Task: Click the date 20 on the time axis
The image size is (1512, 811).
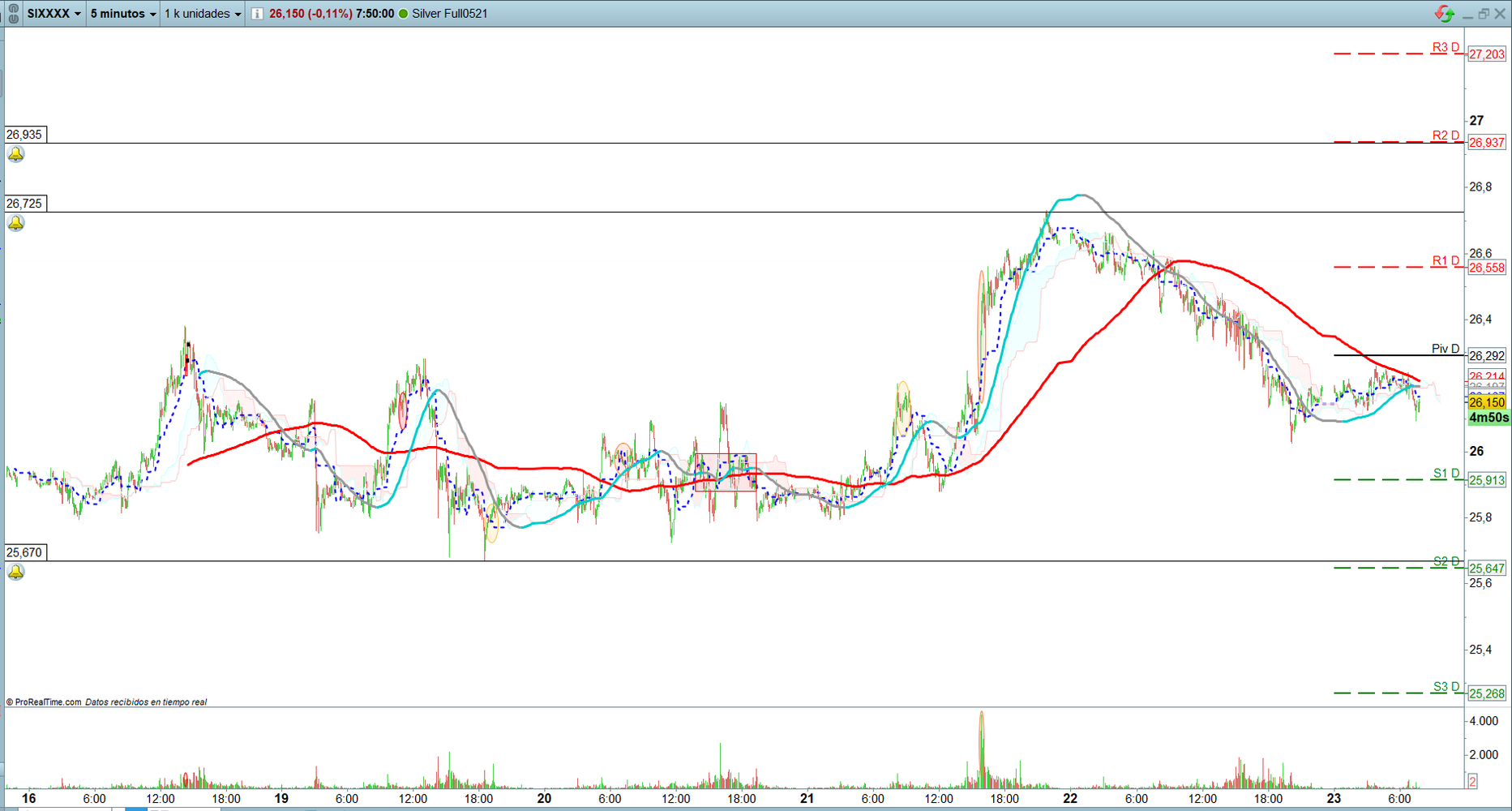Action: (x=544, y=798)
